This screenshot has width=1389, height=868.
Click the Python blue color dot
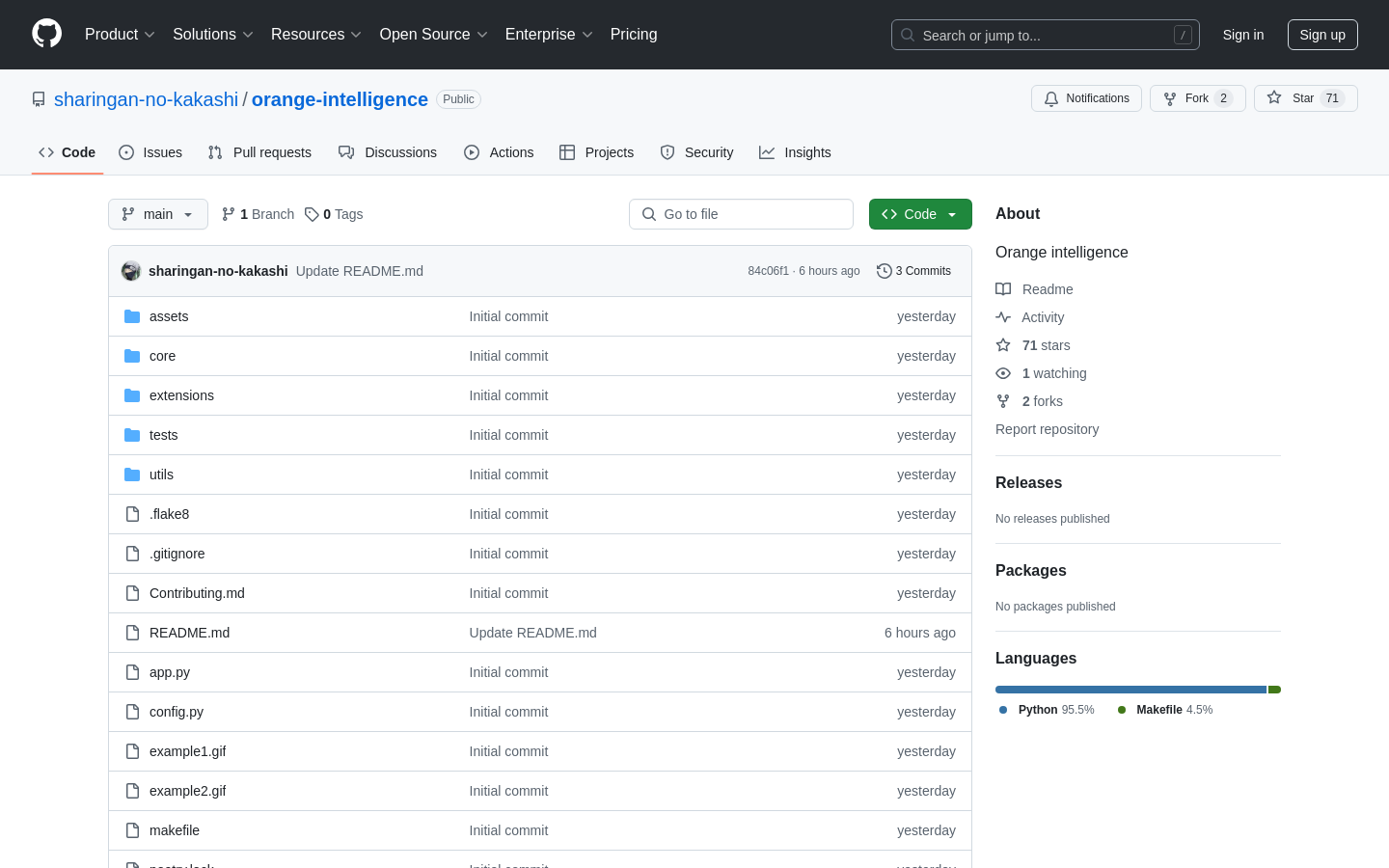click(x=1003, y=710)
